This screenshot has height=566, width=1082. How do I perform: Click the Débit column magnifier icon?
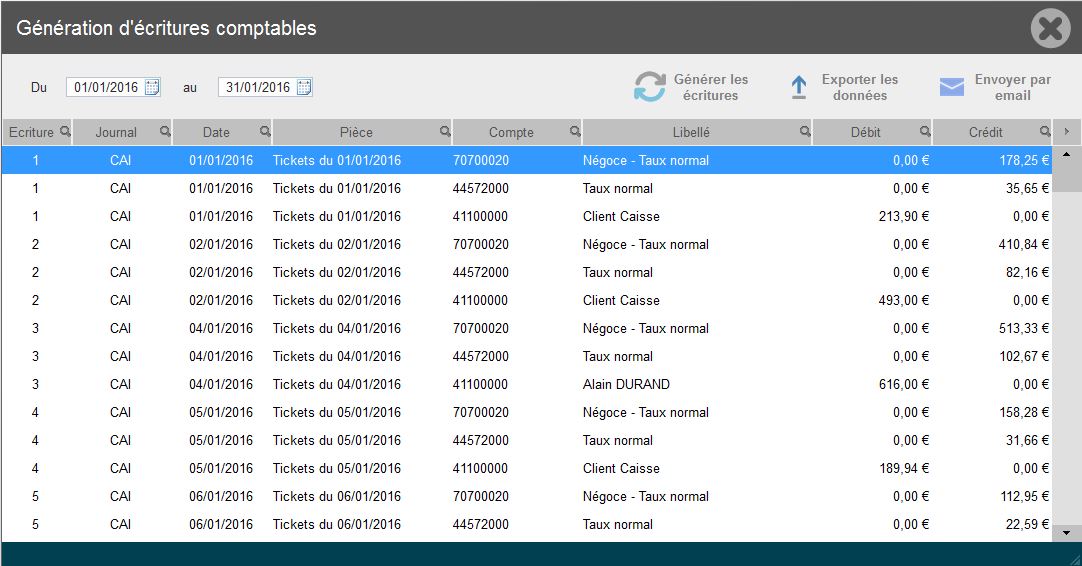(x=925, y=131)
